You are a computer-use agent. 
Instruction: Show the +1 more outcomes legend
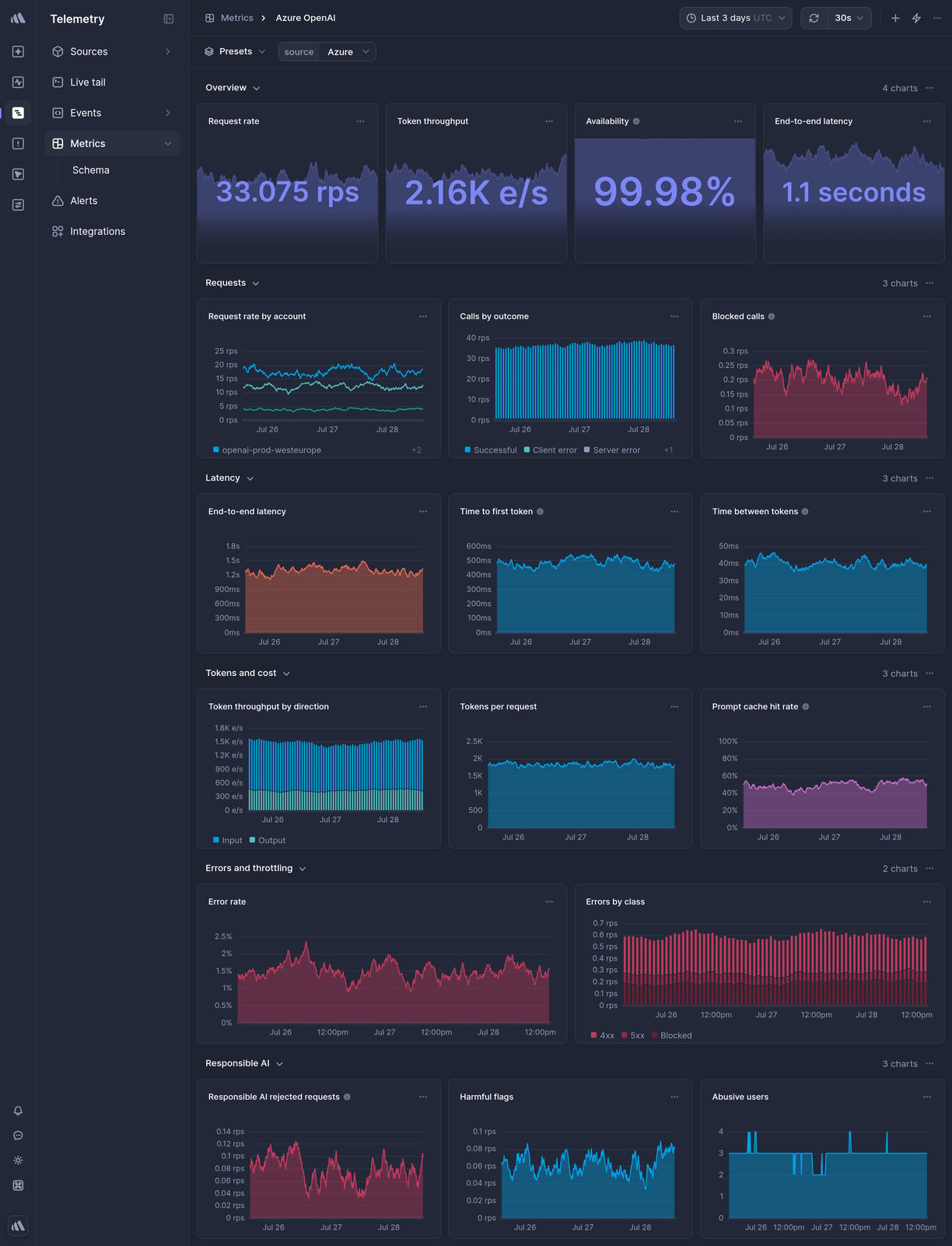(669, 450)
